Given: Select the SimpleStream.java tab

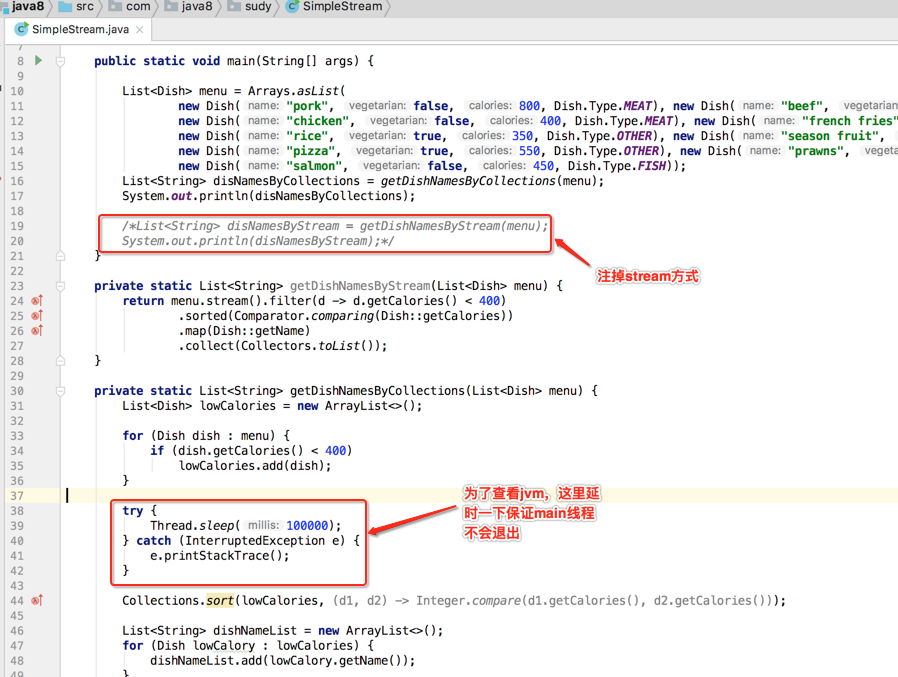Looking at the screenshot, I should [x=79, y=29].
